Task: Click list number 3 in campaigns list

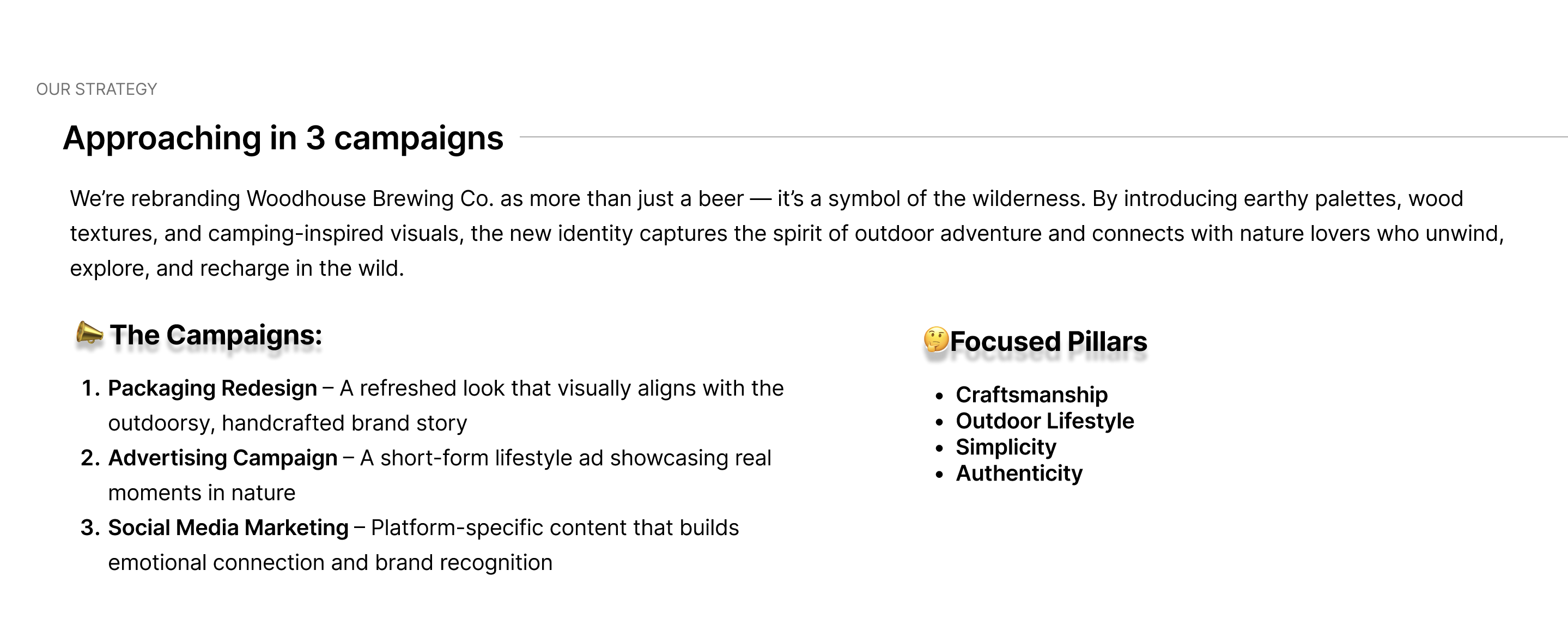Action: 89,527
